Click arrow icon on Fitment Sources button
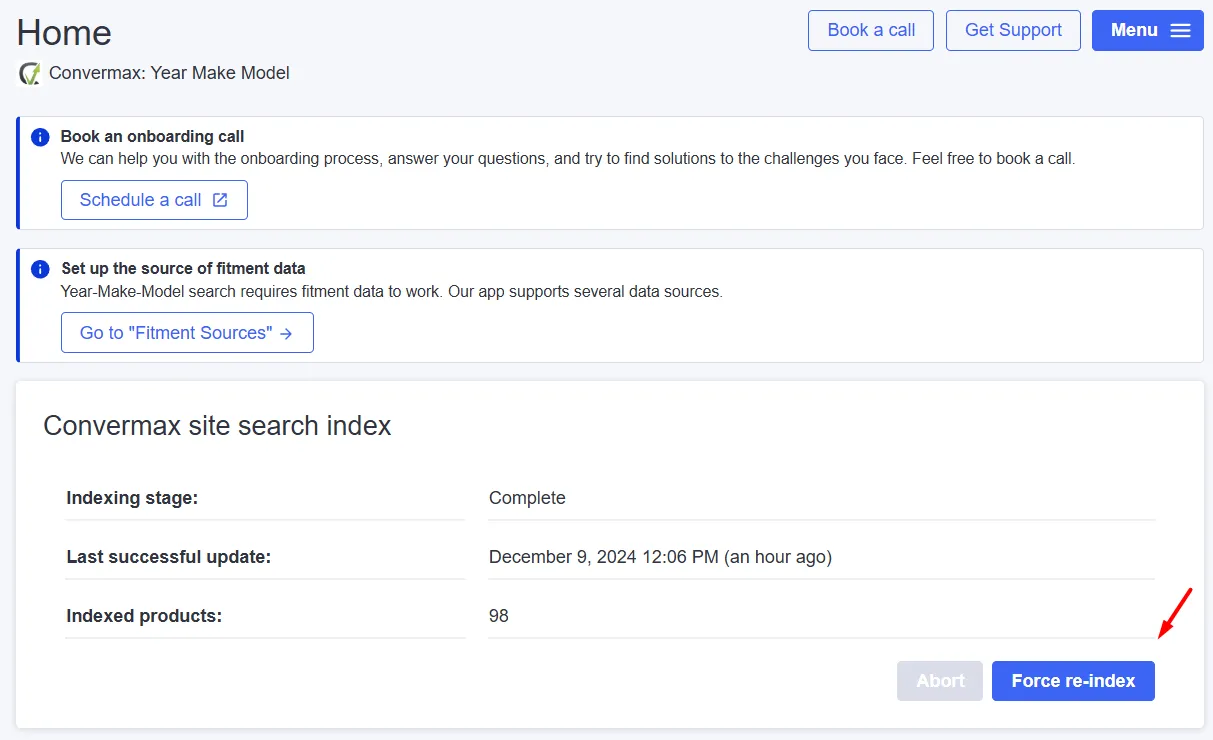The width and height of the screenshot is (1213, 740). tap(286, 333)
